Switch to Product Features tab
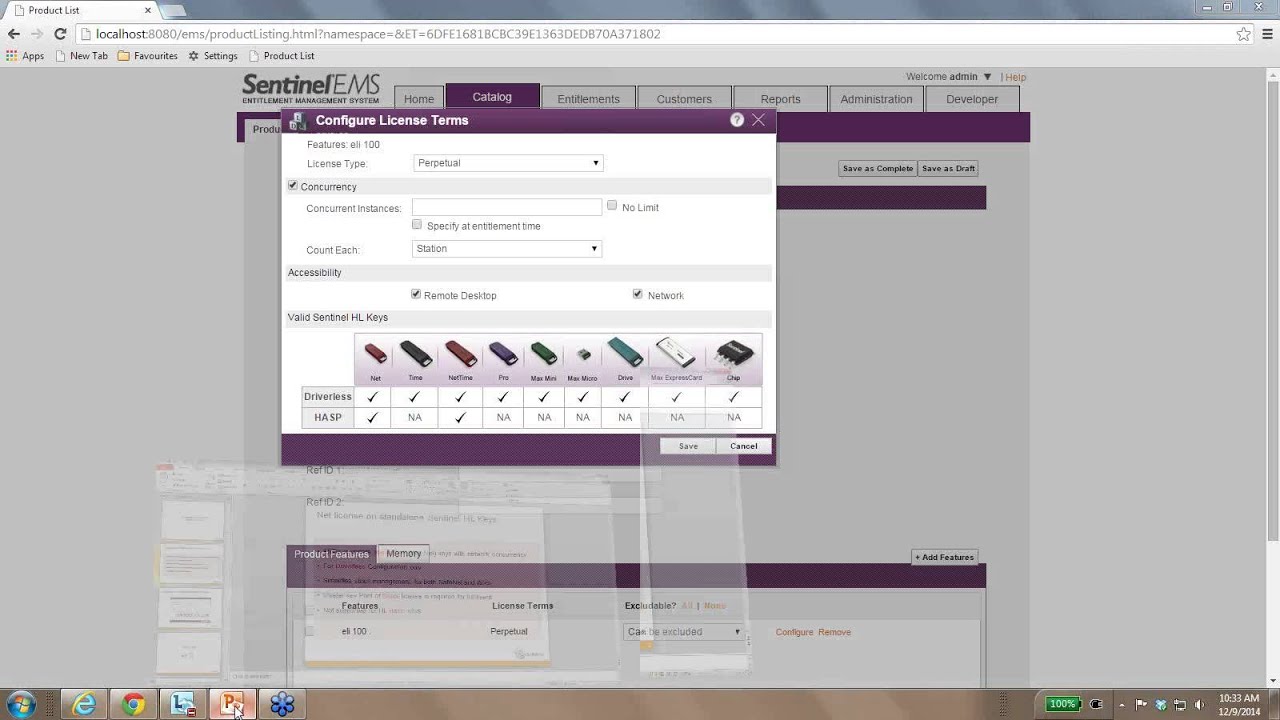 point(331,554)
